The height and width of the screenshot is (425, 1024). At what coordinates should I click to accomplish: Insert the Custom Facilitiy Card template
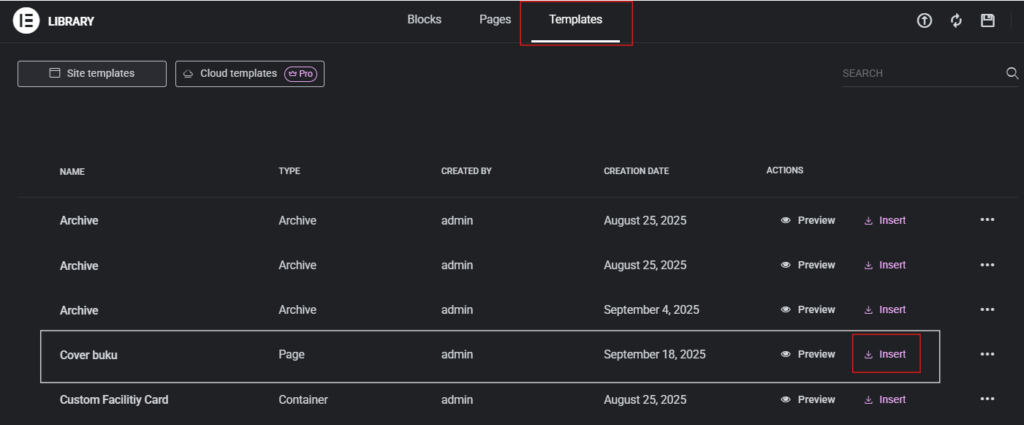(885, 399)
